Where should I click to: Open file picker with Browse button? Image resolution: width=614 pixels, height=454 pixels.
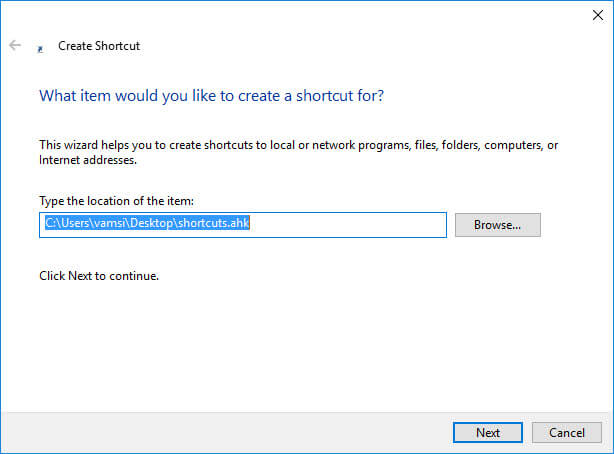pos(498,225)
